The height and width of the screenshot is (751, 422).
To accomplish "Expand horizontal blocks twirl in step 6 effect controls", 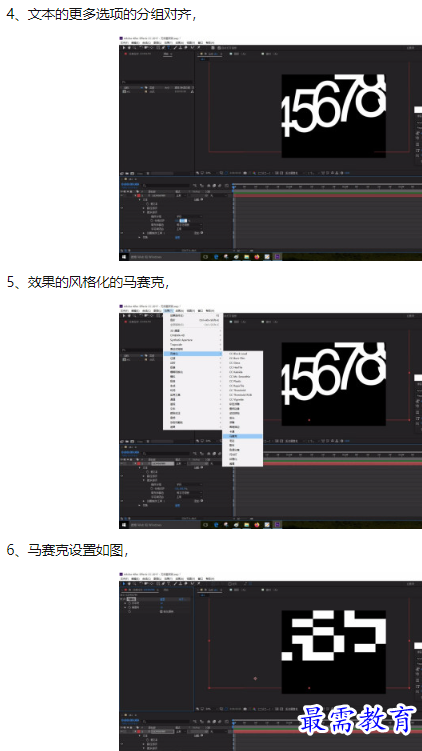I will [125, 603].
